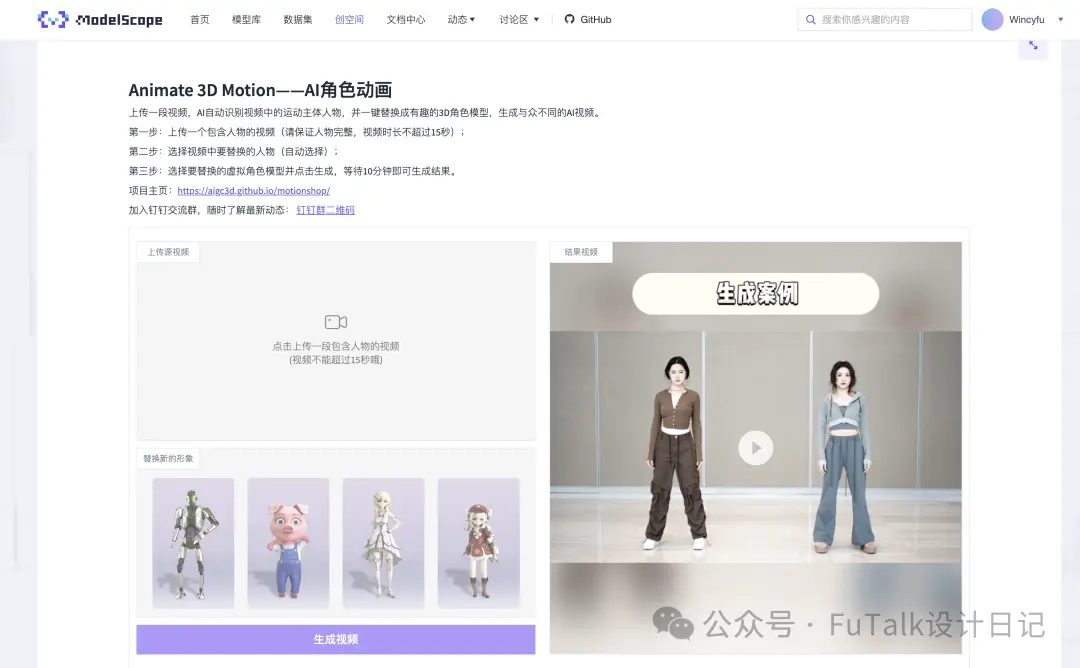Click the 第三步 instruction line
The height and width of the screenshot is (668, 1080).
click(x=293, y=171)
